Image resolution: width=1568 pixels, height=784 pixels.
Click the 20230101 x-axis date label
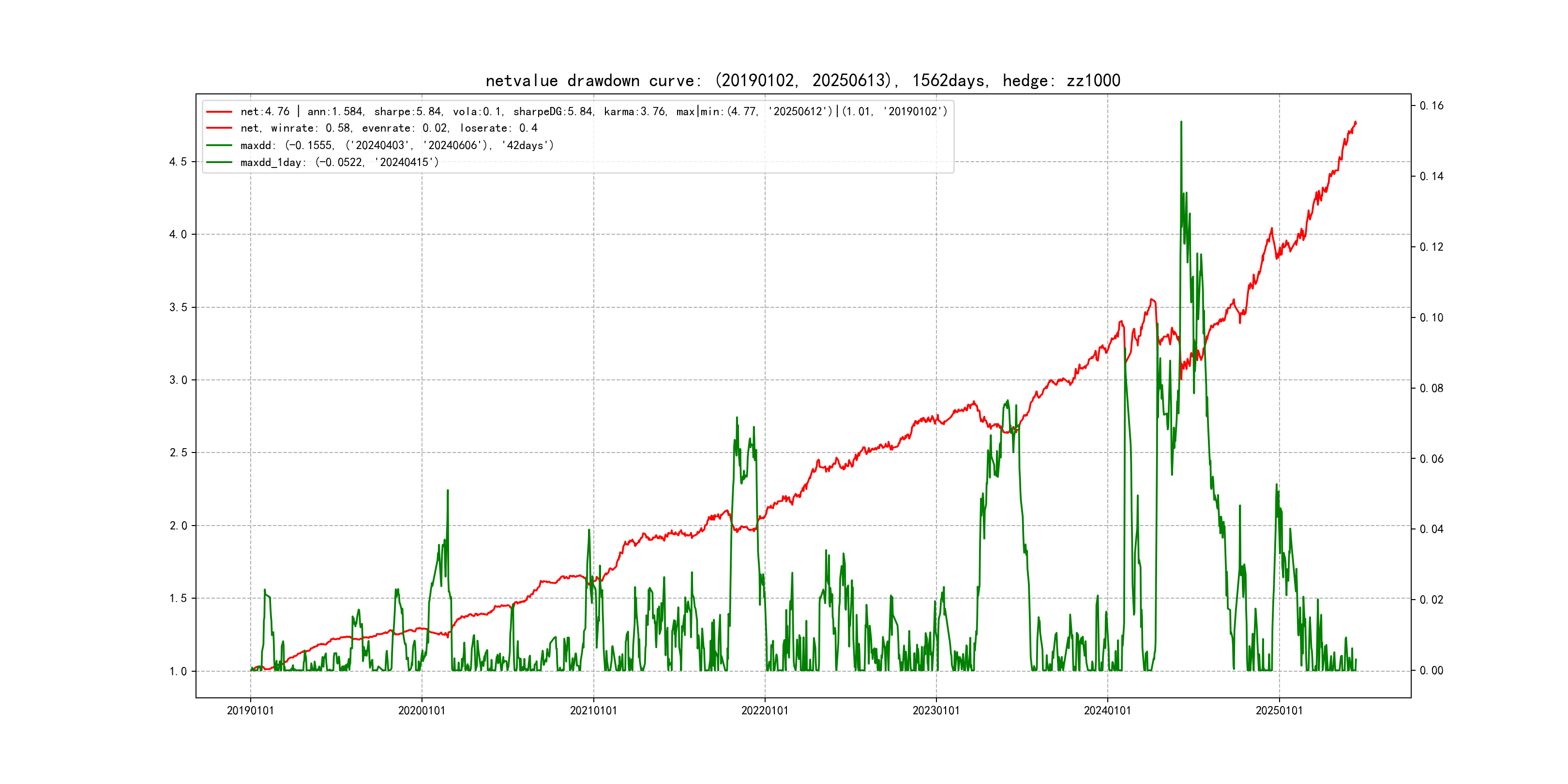(x=935, y=710)
